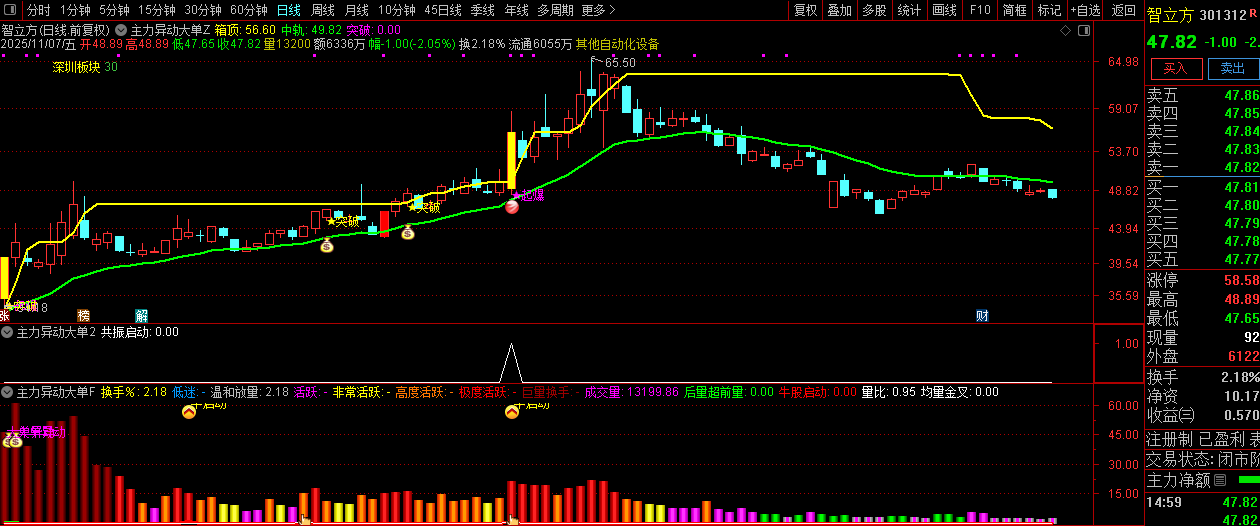Click the 交易状态 status row
Screen dimensions: 1260x526
[1203, 459]
